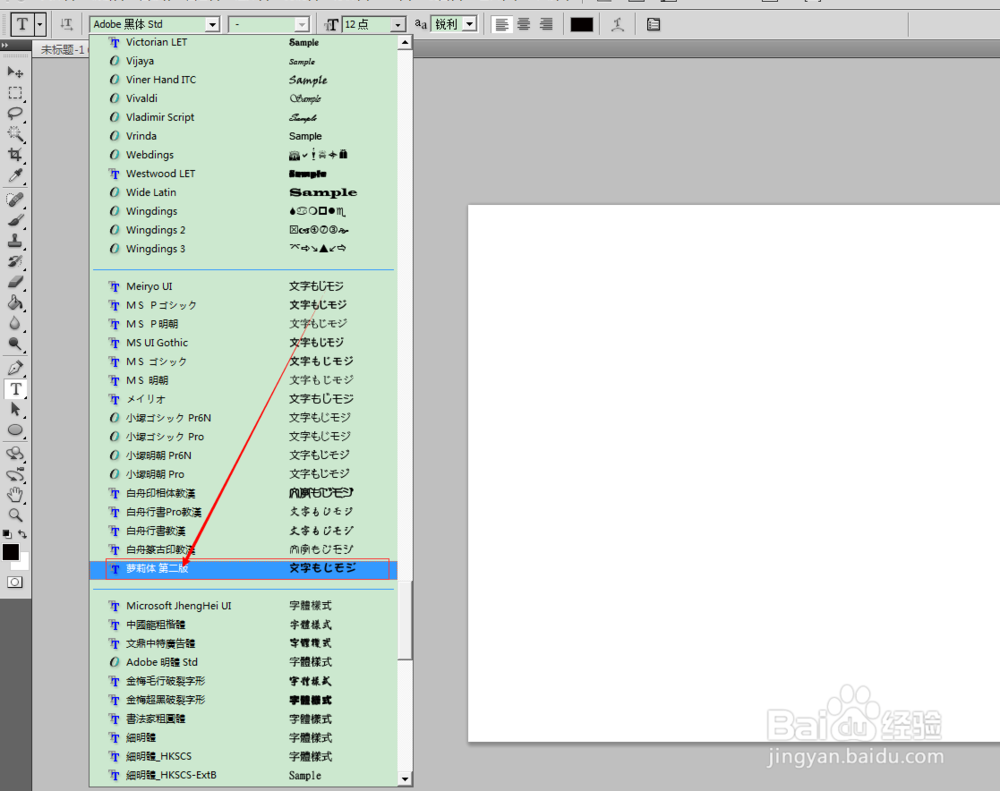Select the Eraser tool
Viewport: 1000px width, 791px height.
click(x=15, y=281)
